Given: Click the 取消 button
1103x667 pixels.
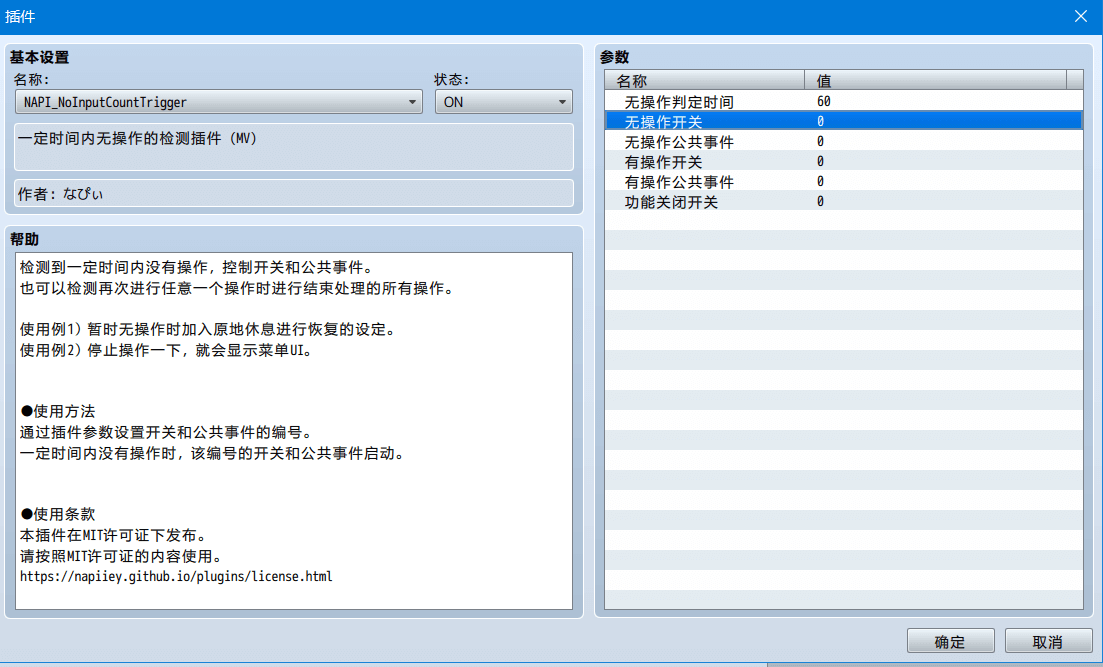Looking at the screenshot, I should point(1047,642).
